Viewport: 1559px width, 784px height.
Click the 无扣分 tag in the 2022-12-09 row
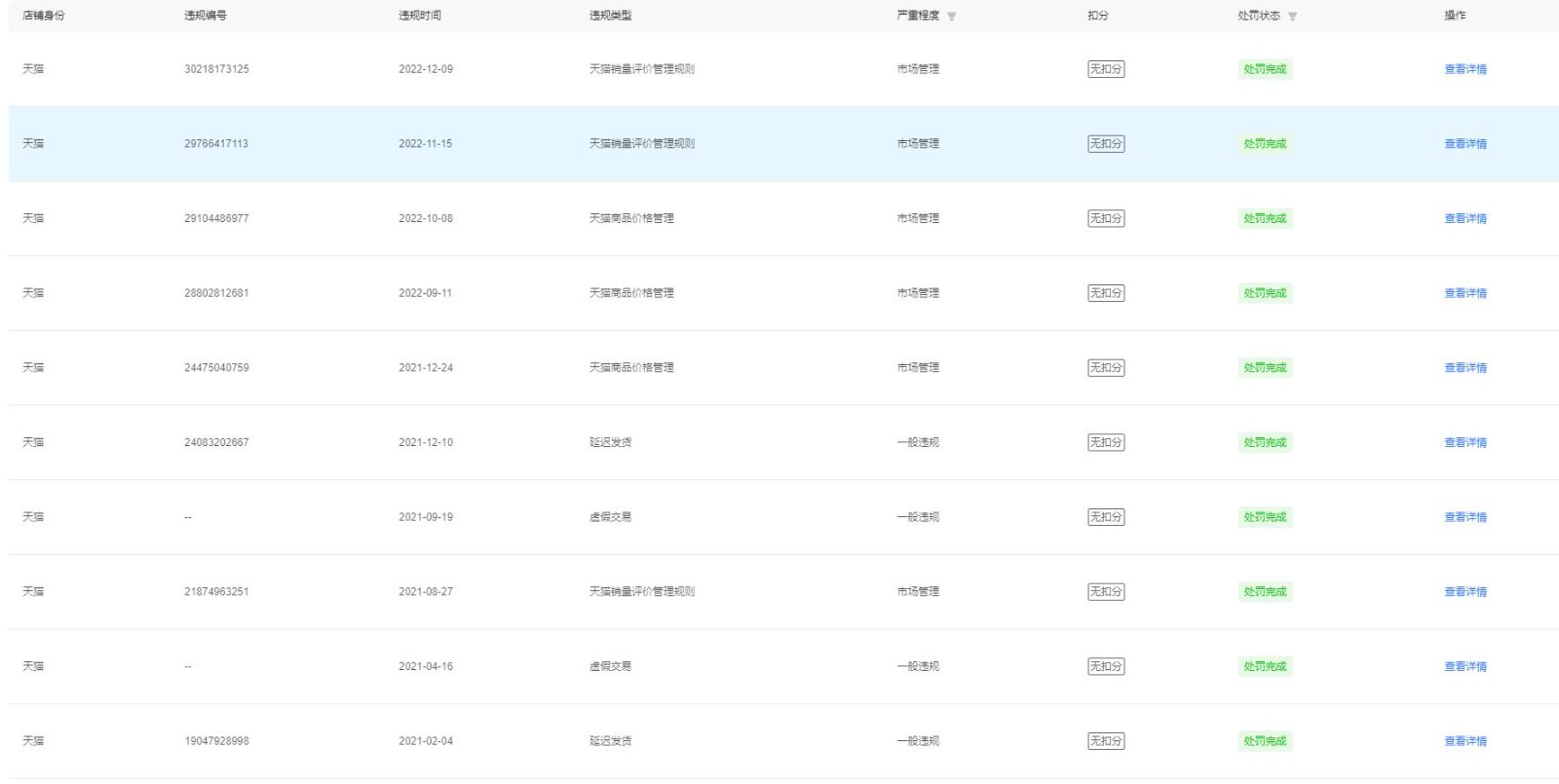[1106, 69]
